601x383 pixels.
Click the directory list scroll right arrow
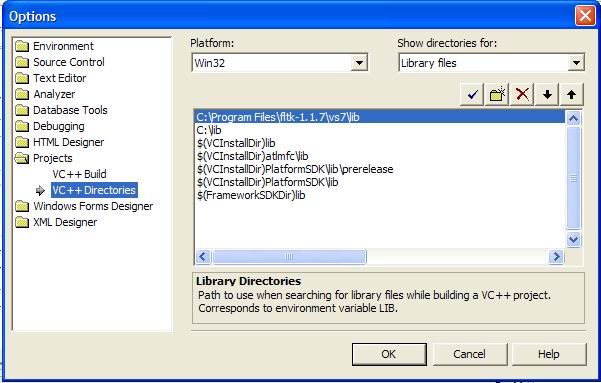[x=556, y=256]
